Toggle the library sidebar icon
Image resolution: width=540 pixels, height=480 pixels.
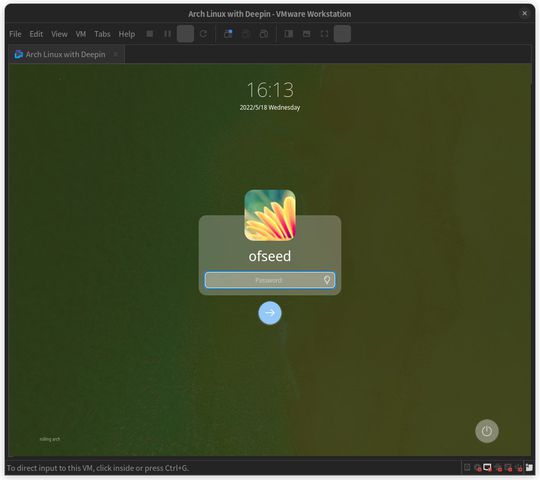pos(289,34)
